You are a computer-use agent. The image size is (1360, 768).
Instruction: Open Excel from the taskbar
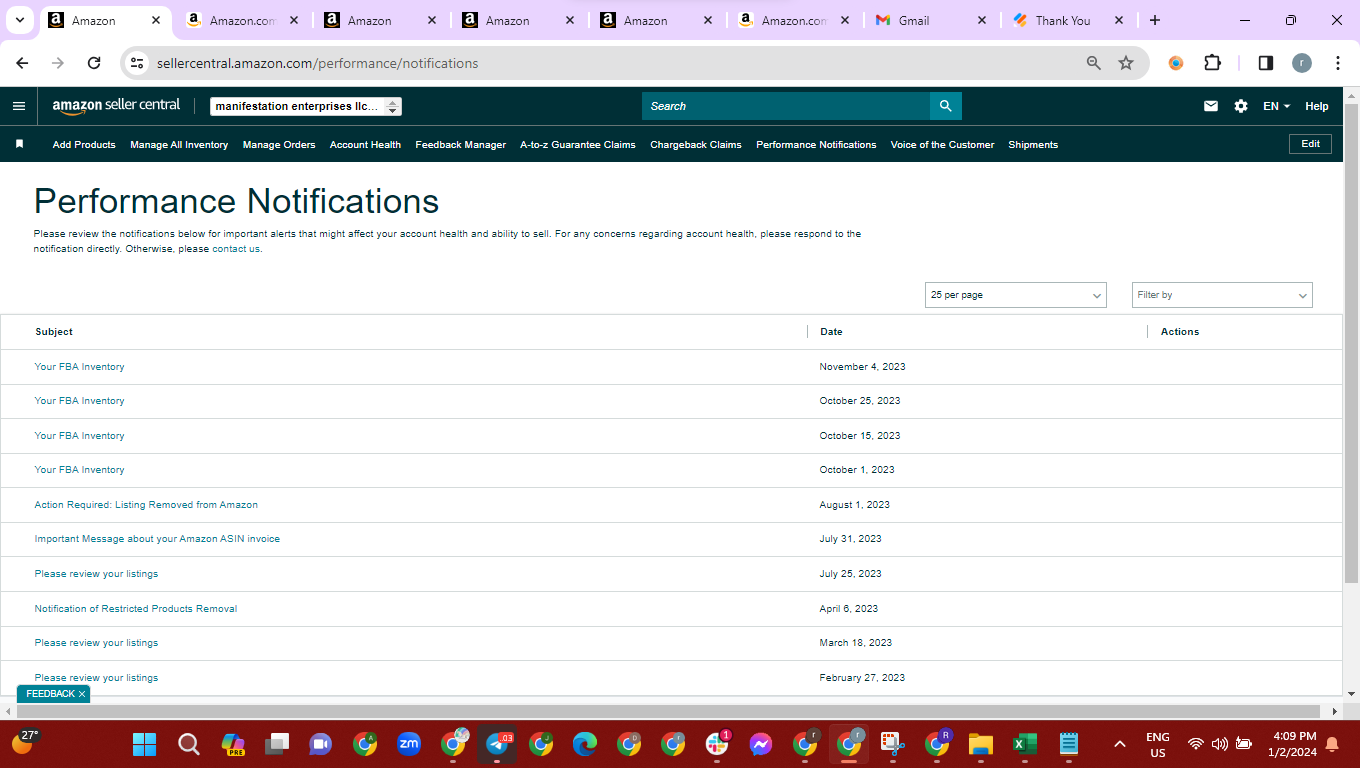(x=1025, y=744)
